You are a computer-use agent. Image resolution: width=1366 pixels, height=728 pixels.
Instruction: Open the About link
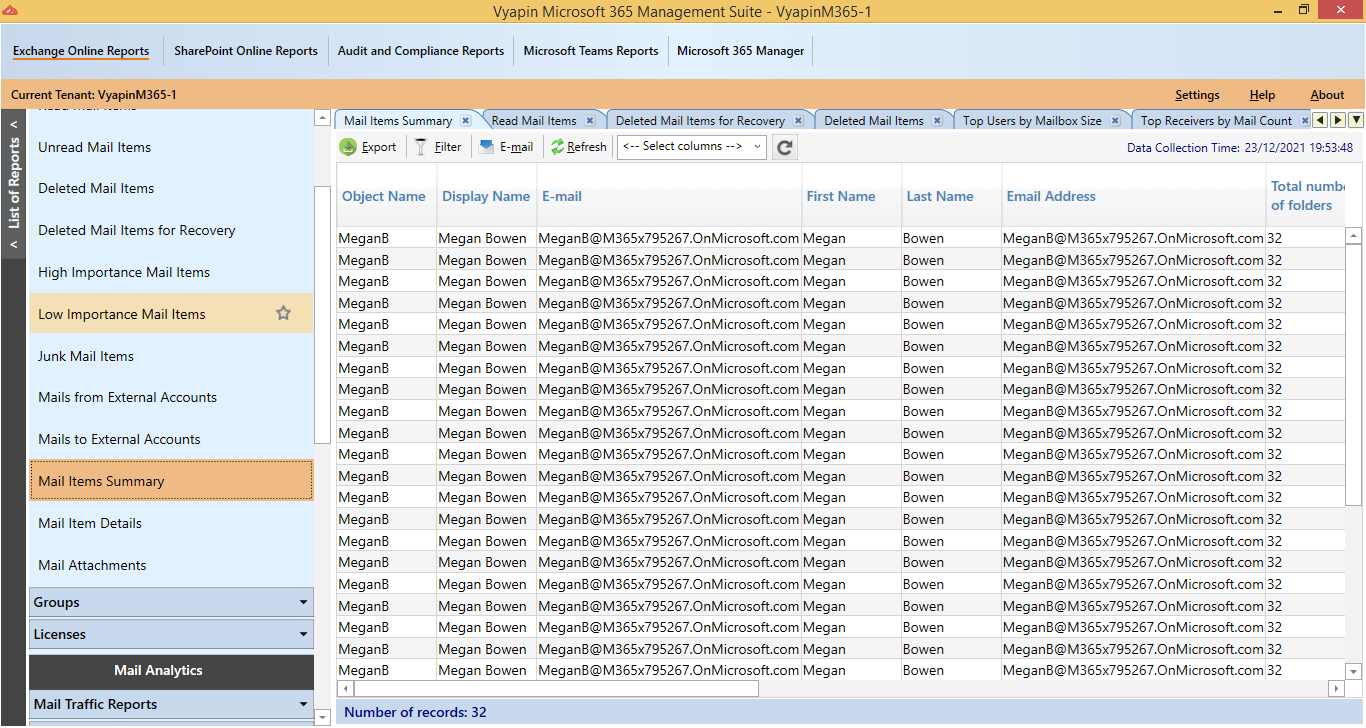coord(1327,95)
